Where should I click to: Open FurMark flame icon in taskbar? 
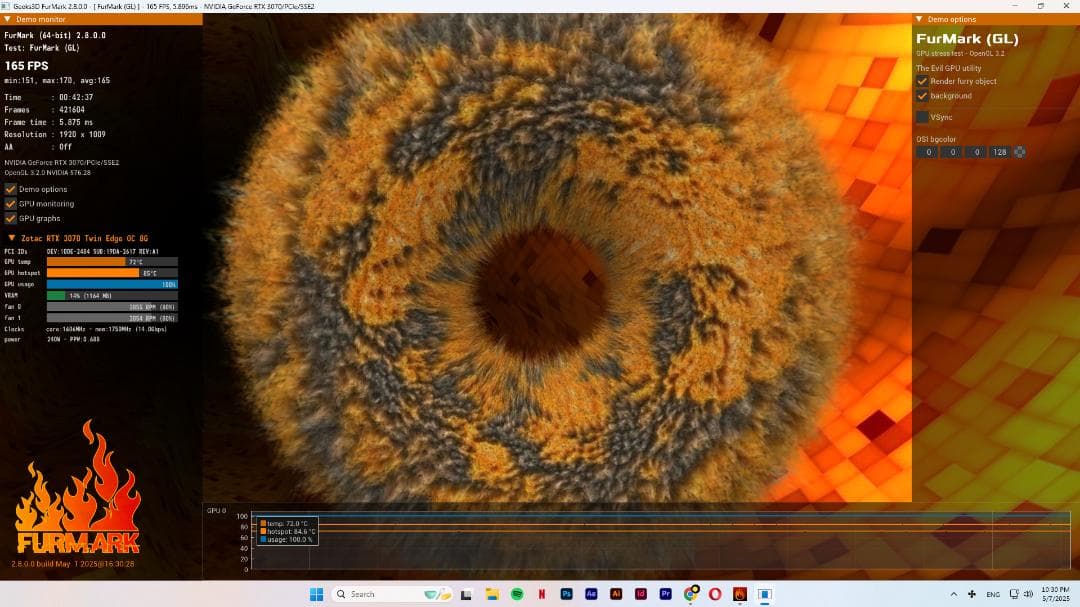740,594
